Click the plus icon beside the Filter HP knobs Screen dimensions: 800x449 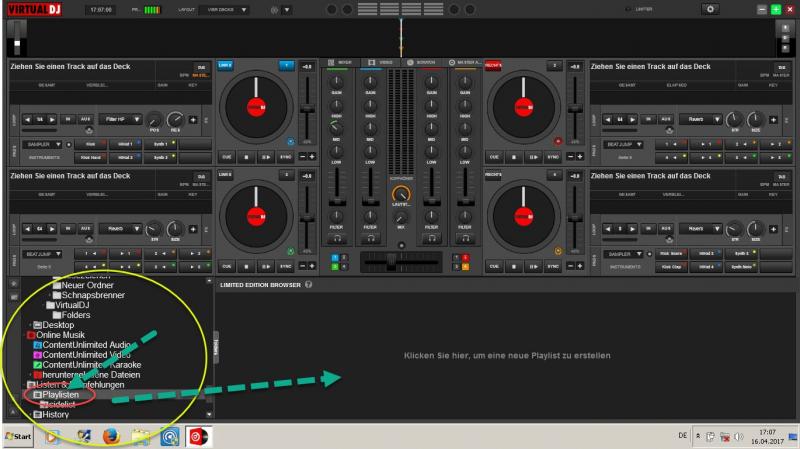tap(193, 120)
